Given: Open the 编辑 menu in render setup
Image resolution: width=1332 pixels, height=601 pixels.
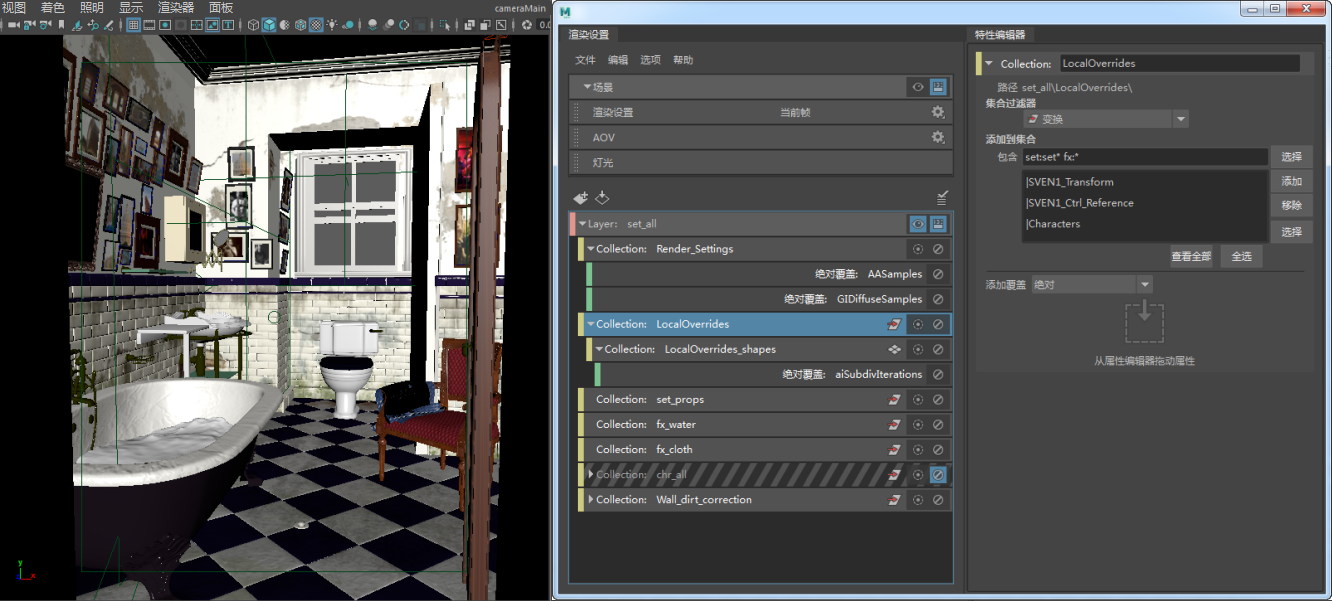Looking at the screenshot, I should pyautogui.click(x=618, y=60).
